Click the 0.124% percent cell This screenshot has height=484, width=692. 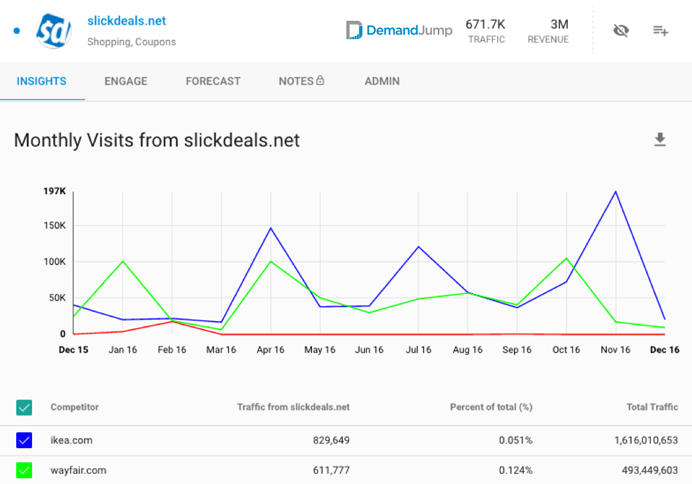515,470
